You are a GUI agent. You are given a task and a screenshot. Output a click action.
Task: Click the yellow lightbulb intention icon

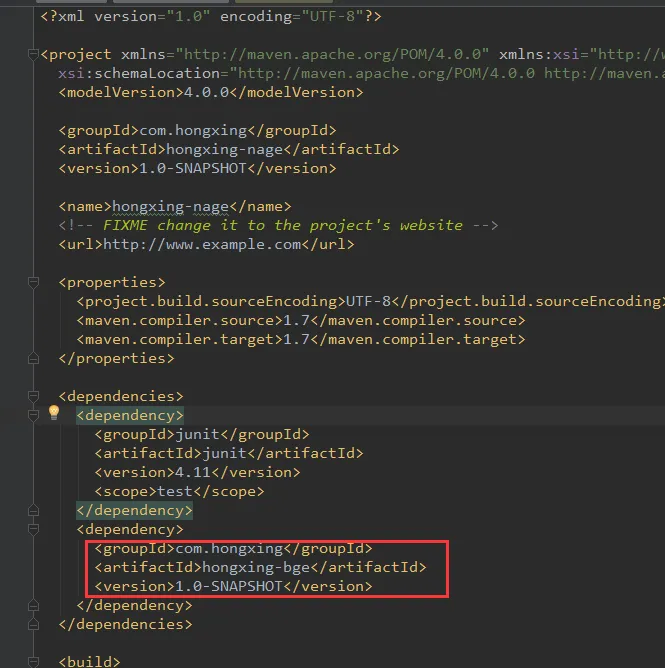pos(54,412)
